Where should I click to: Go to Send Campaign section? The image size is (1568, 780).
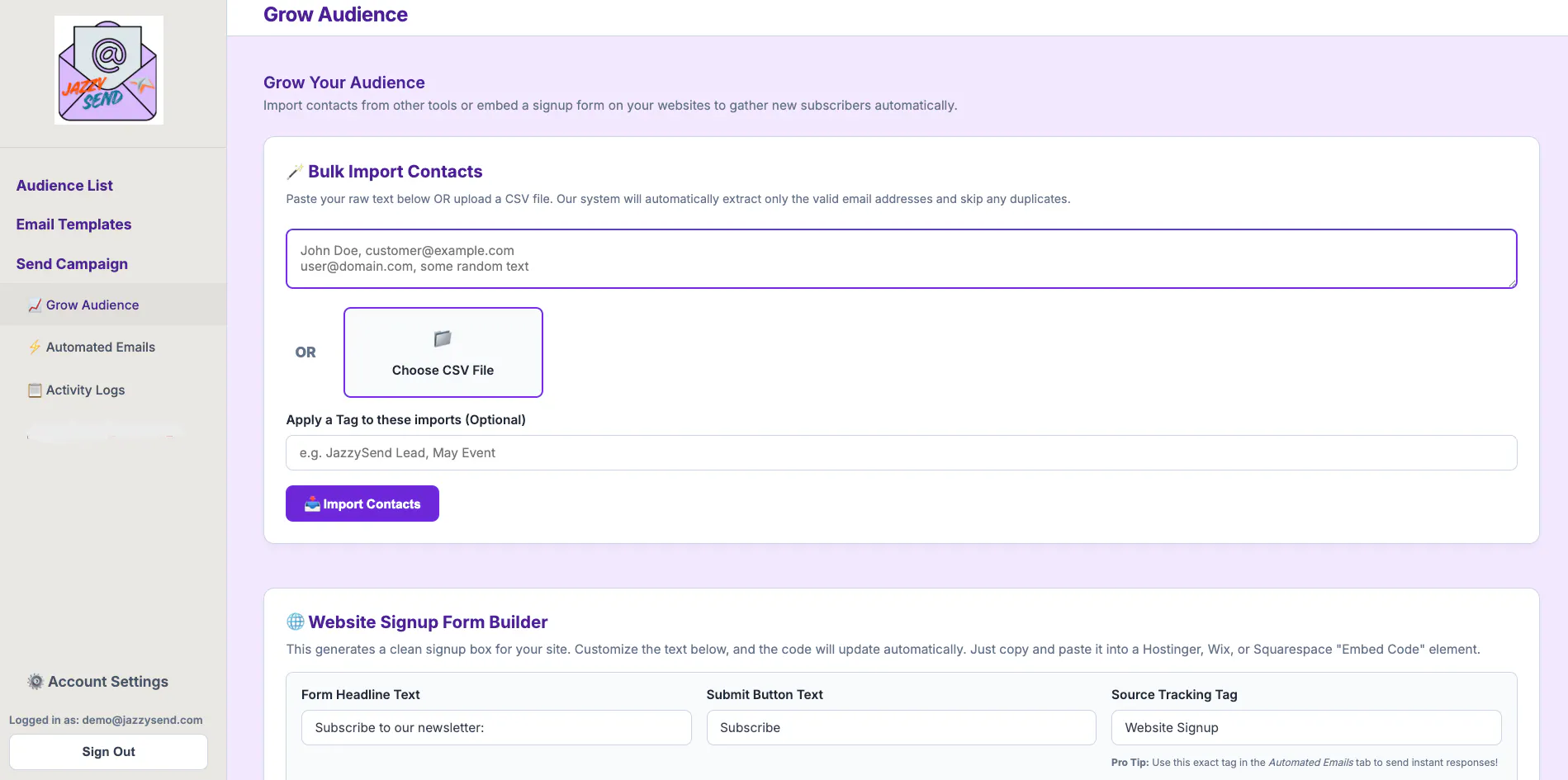click(x=72, y=264)
